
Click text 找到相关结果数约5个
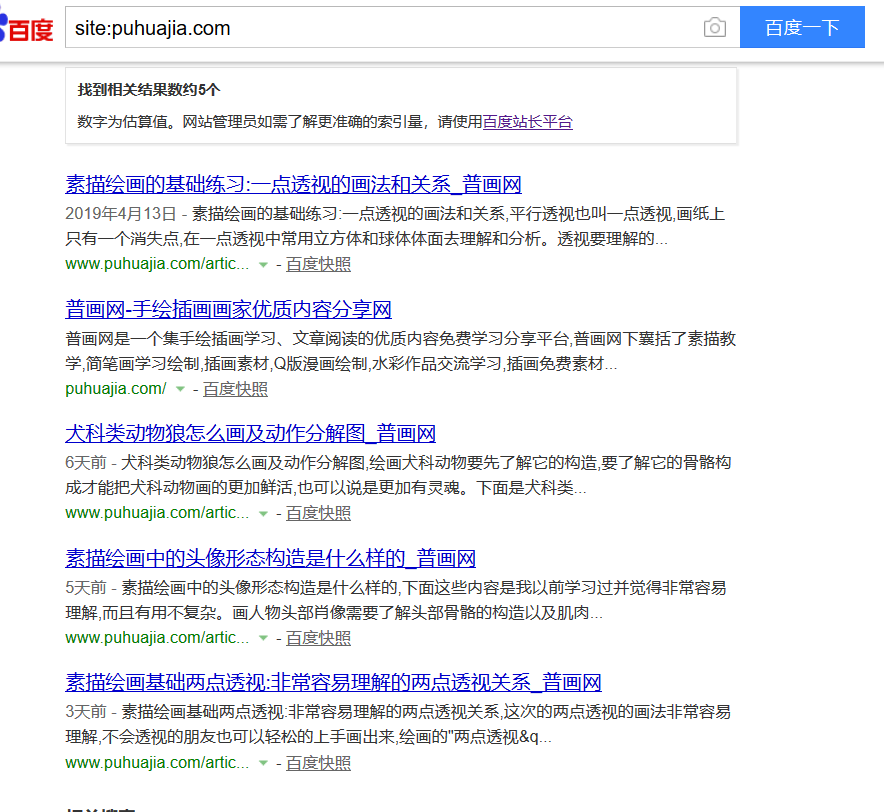tap(149, 90)
